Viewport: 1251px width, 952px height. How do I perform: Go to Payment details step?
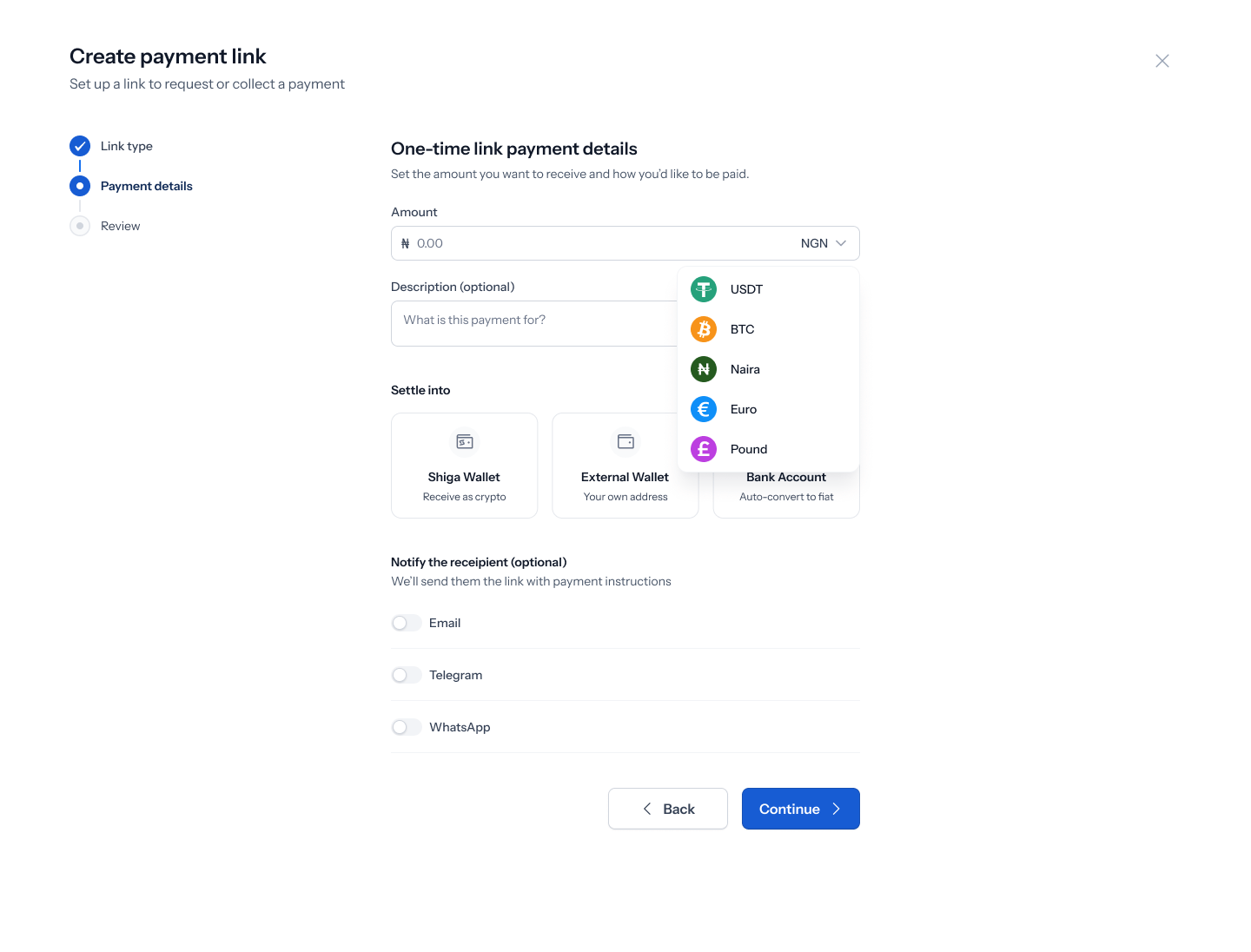(147, 186)
